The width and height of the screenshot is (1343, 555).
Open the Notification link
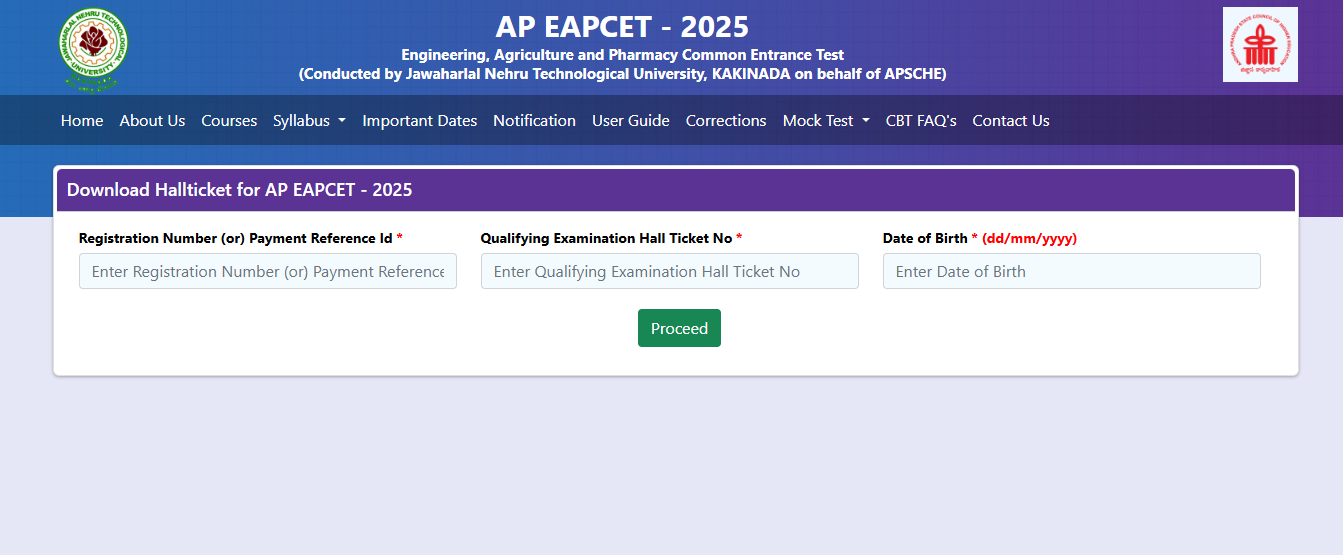(534, 121)
